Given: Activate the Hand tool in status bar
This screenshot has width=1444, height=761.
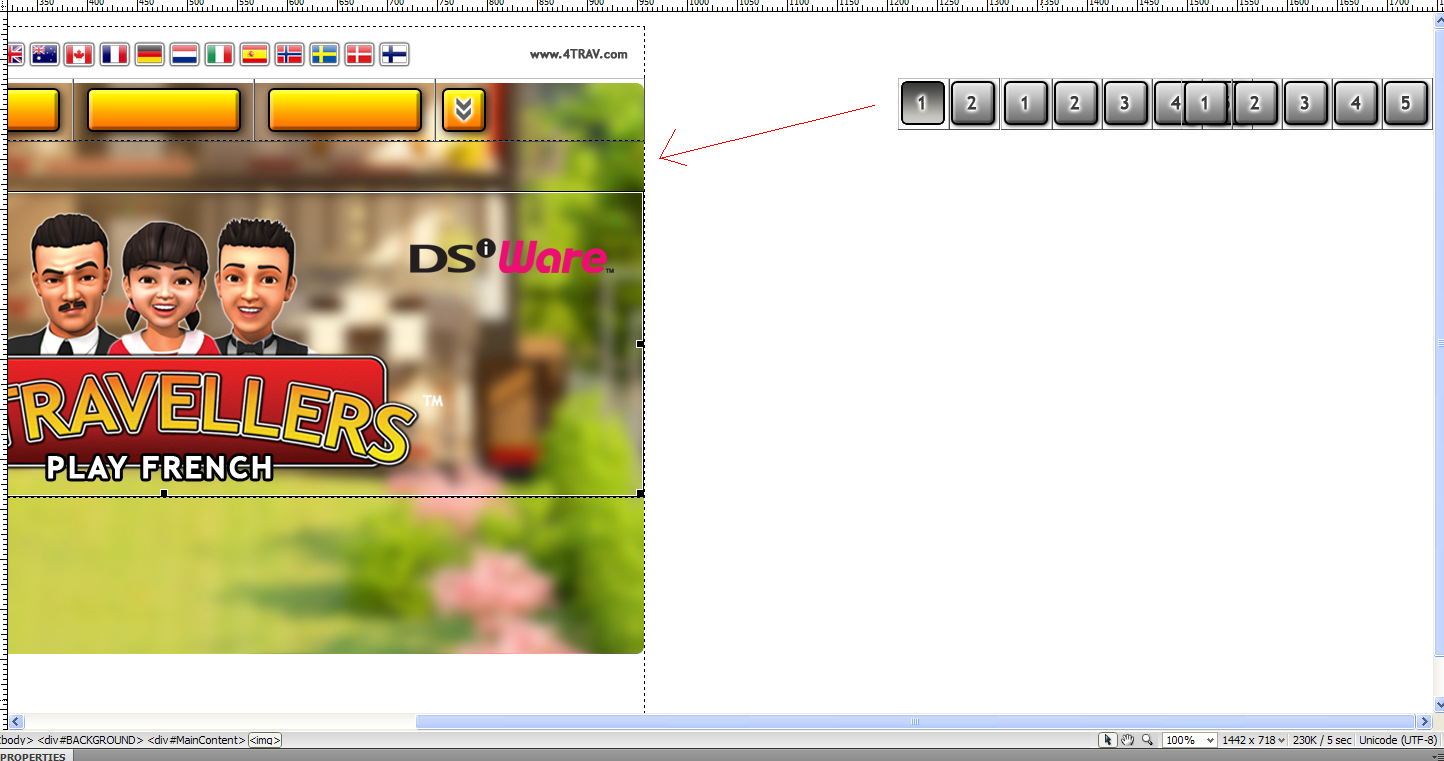Looking at the screenshot, I should coord(1127,740).
